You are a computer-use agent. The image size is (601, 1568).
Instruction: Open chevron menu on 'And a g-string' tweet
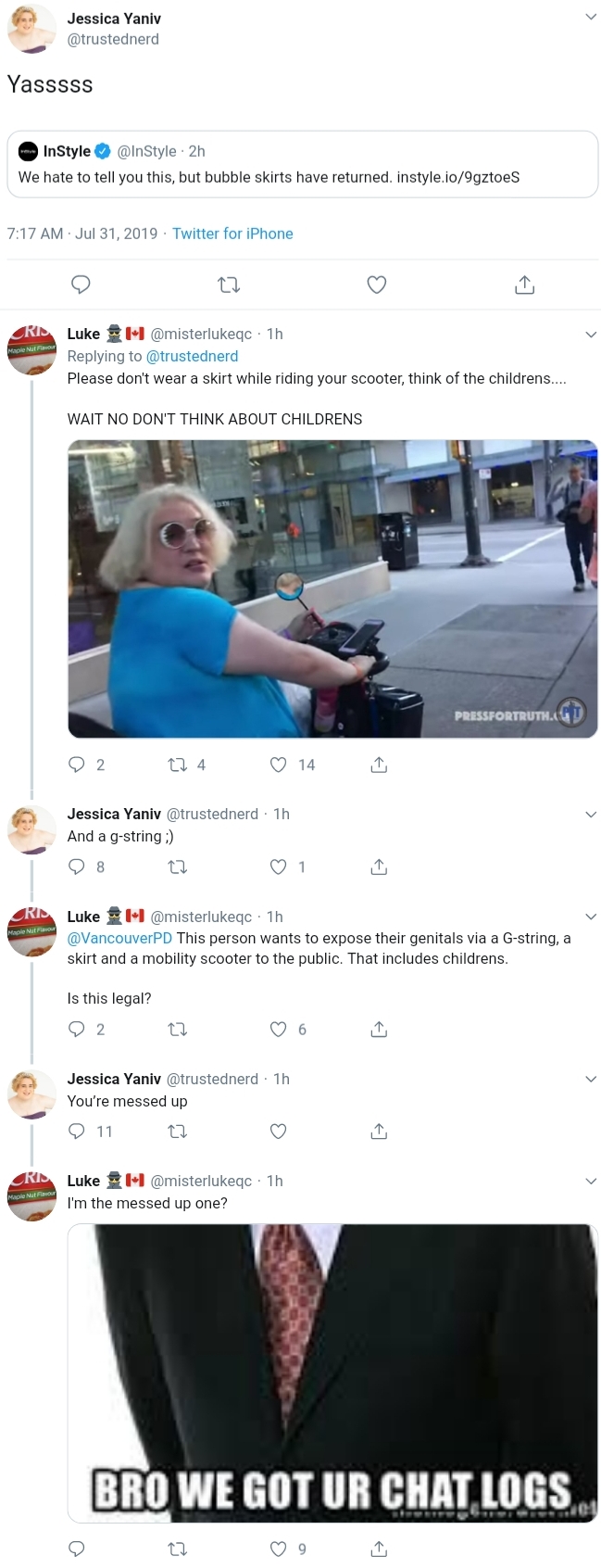click(x=591, y=814)
